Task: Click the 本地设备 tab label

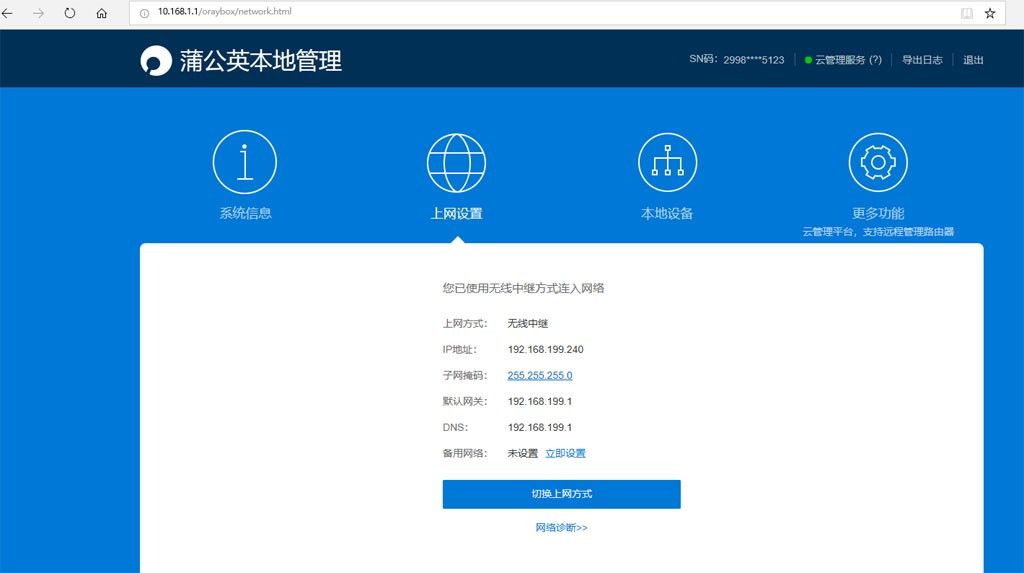Action: 667,214
